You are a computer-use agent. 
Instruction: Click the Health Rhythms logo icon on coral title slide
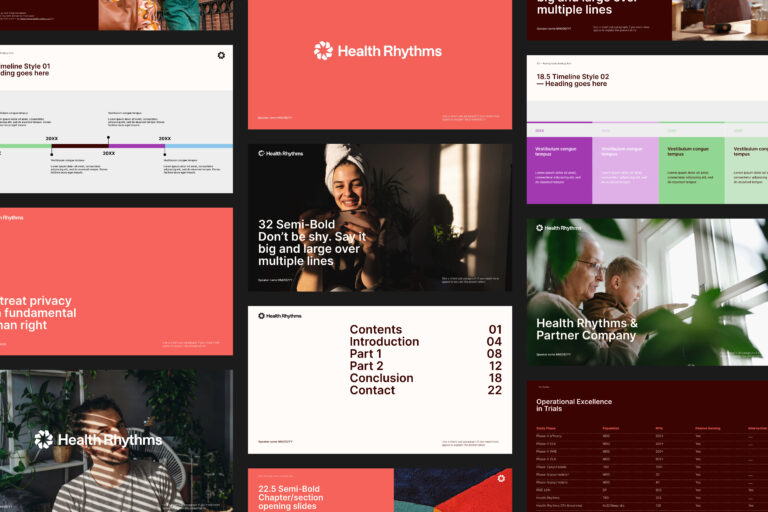coord(323,51)
